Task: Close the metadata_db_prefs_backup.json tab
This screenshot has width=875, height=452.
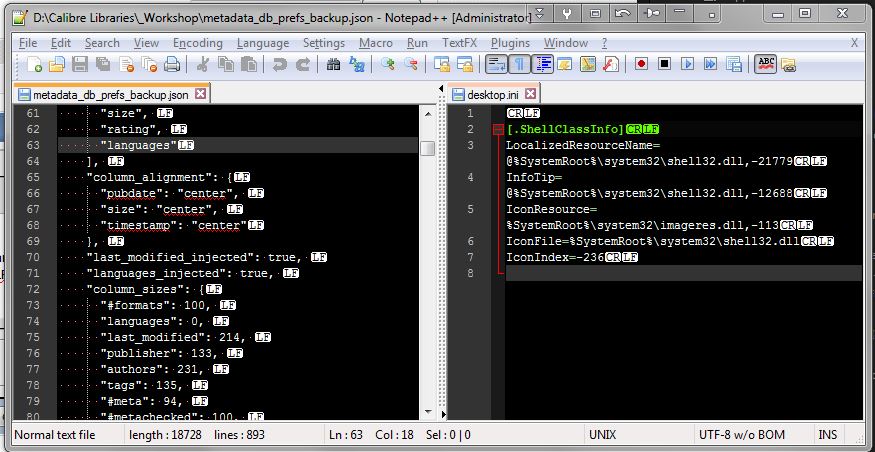Action: [200, 94]
